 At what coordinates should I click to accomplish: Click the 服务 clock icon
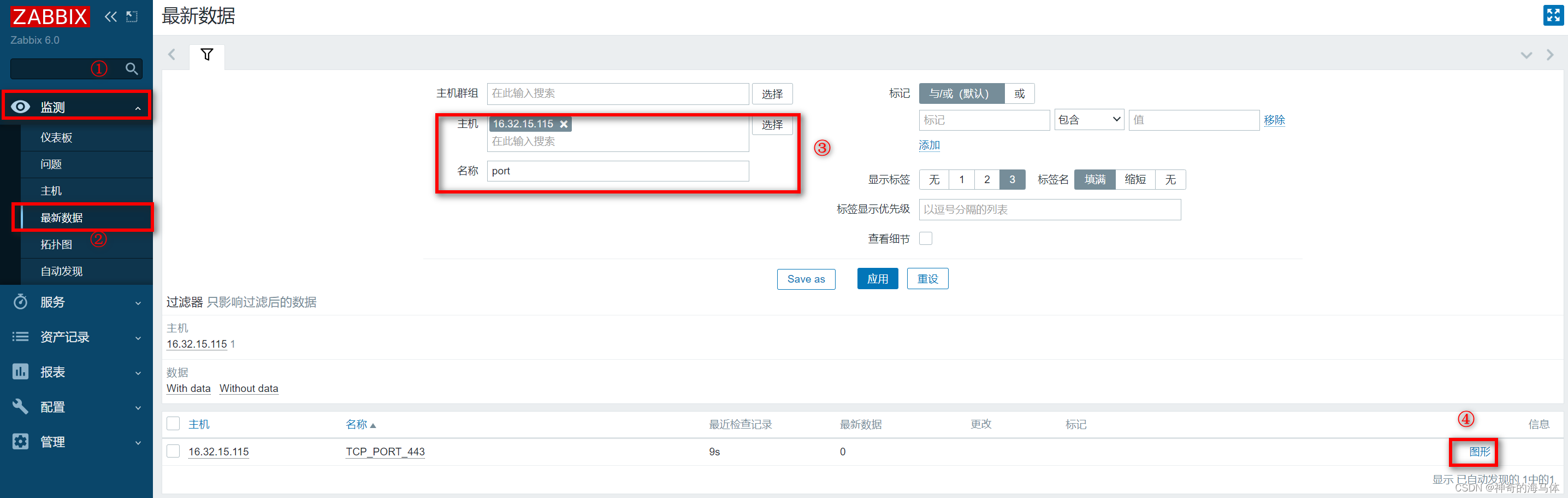click(x=20, y=302)
